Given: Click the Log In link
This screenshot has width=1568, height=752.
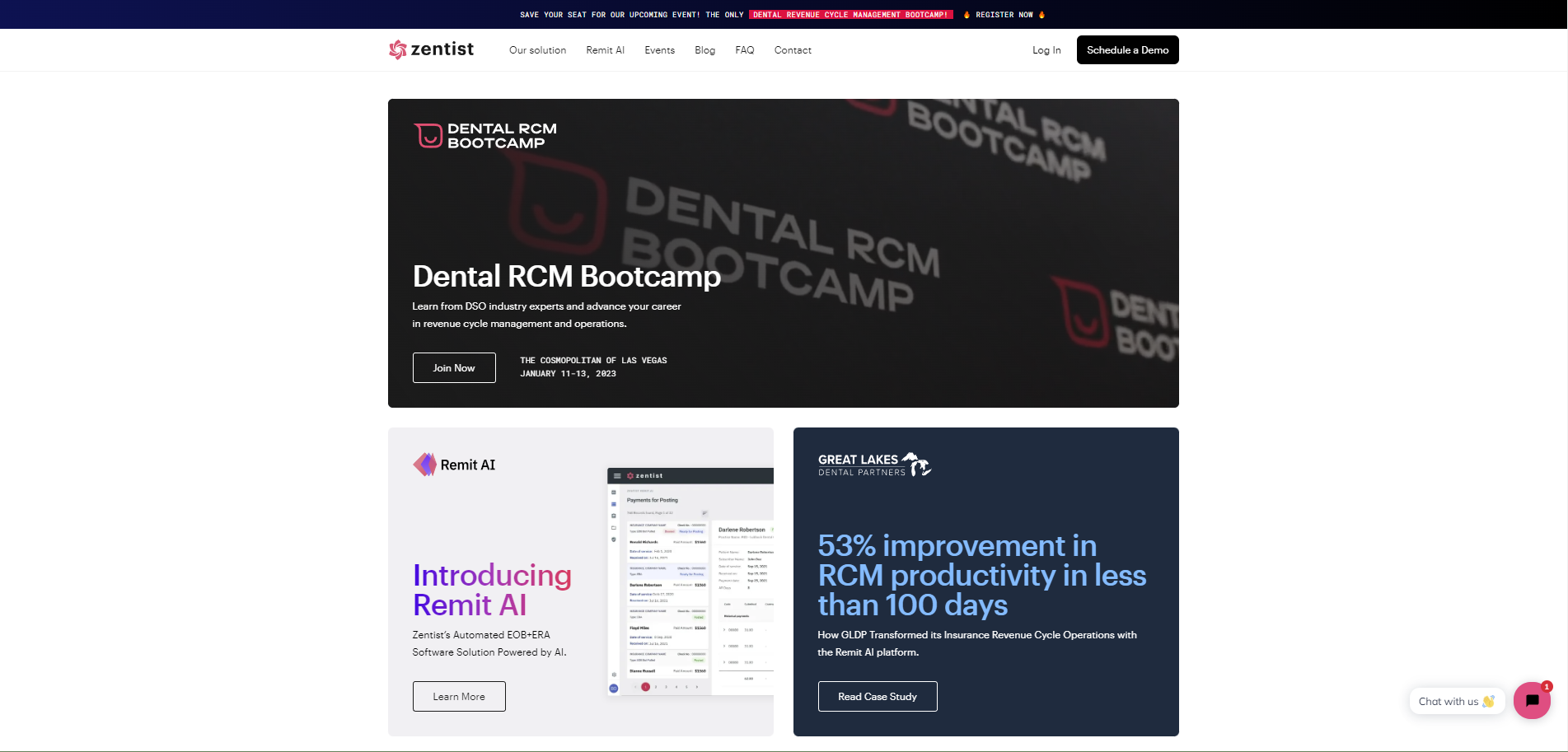Looking at the screenshot, I should tap(1046, 50).
